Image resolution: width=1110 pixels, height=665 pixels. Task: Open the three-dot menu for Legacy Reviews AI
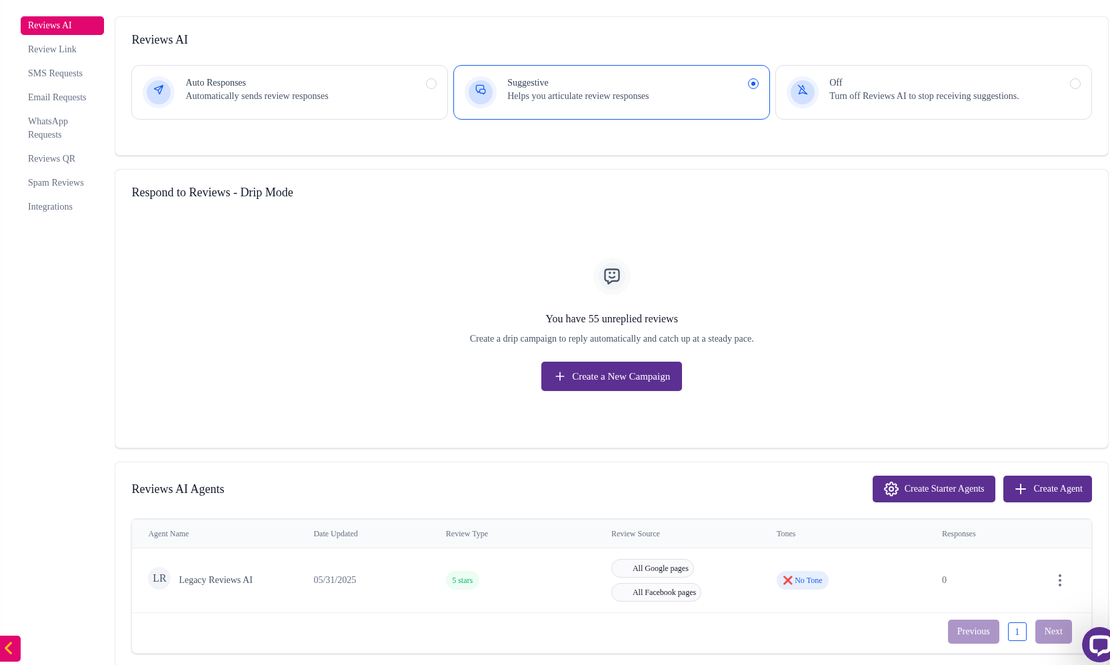pyautogui.click(x=1060, y=580)
